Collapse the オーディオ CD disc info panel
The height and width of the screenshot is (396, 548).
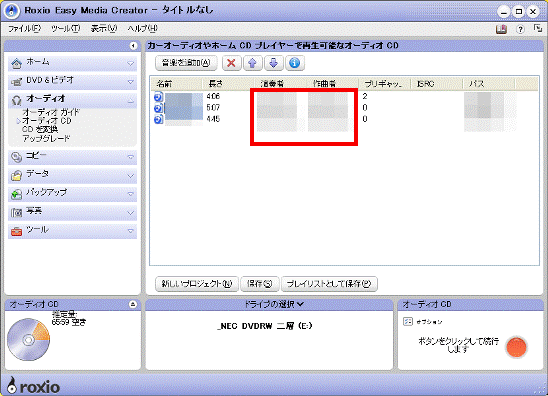coord(133,304)
